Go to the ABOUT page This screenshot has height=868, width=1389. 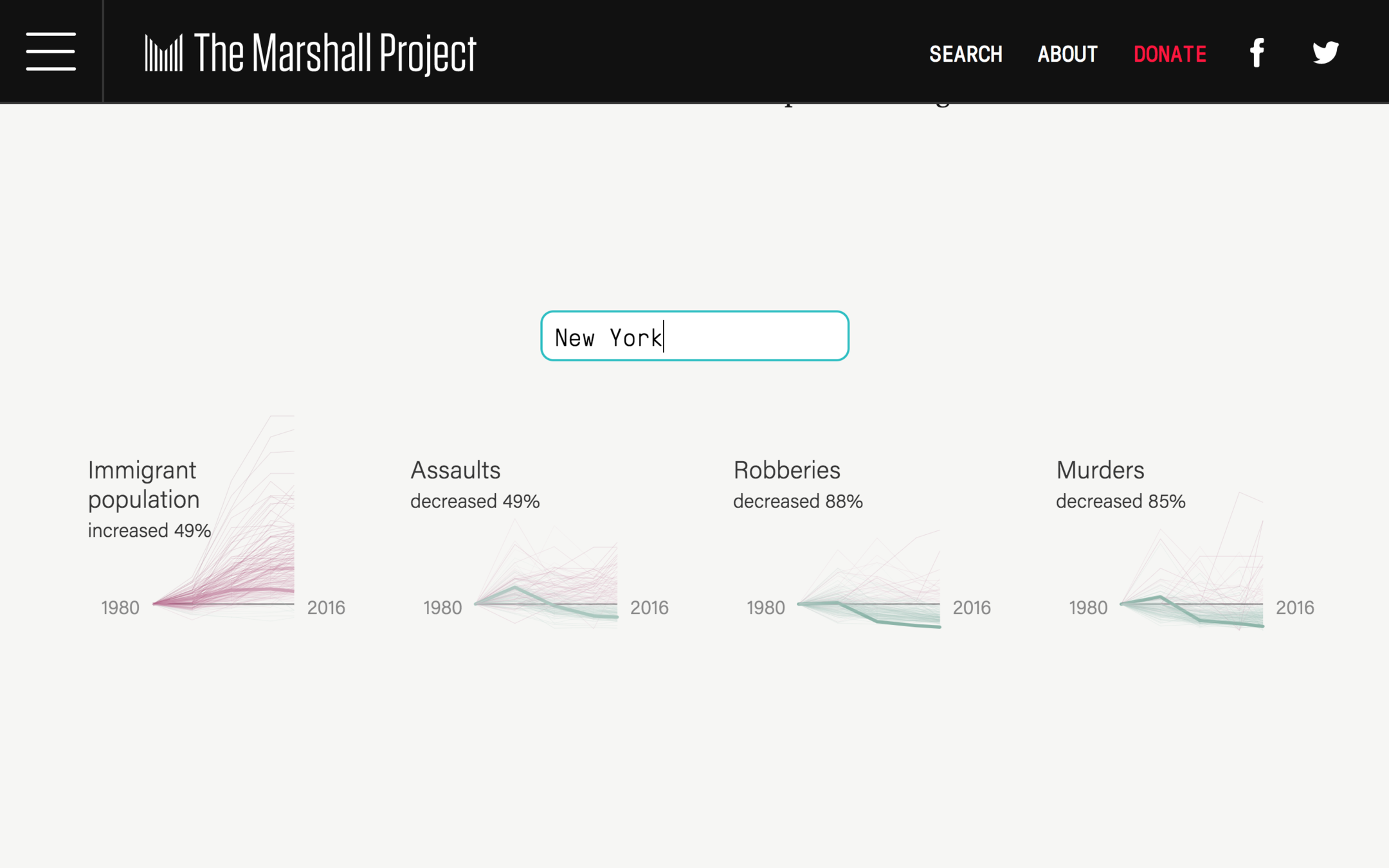pos(1067,54)
